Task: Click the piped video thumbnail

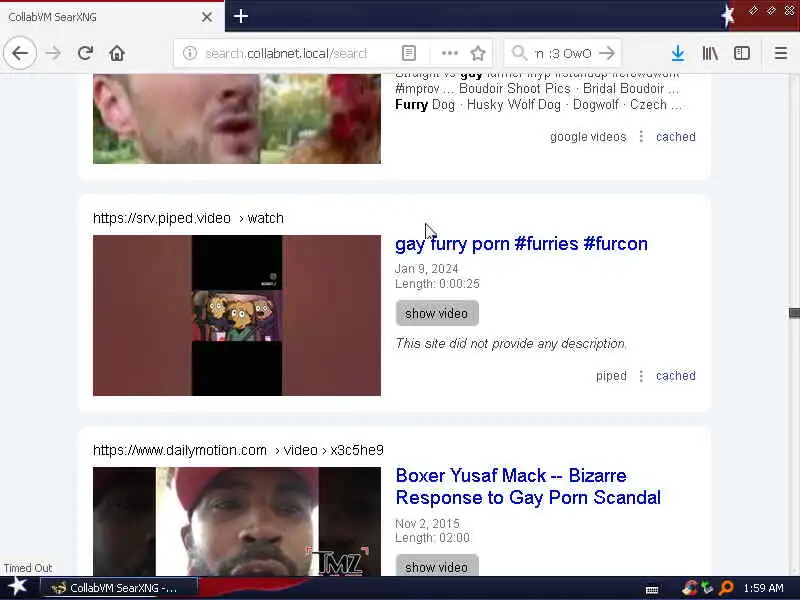Action: (237, 315)
